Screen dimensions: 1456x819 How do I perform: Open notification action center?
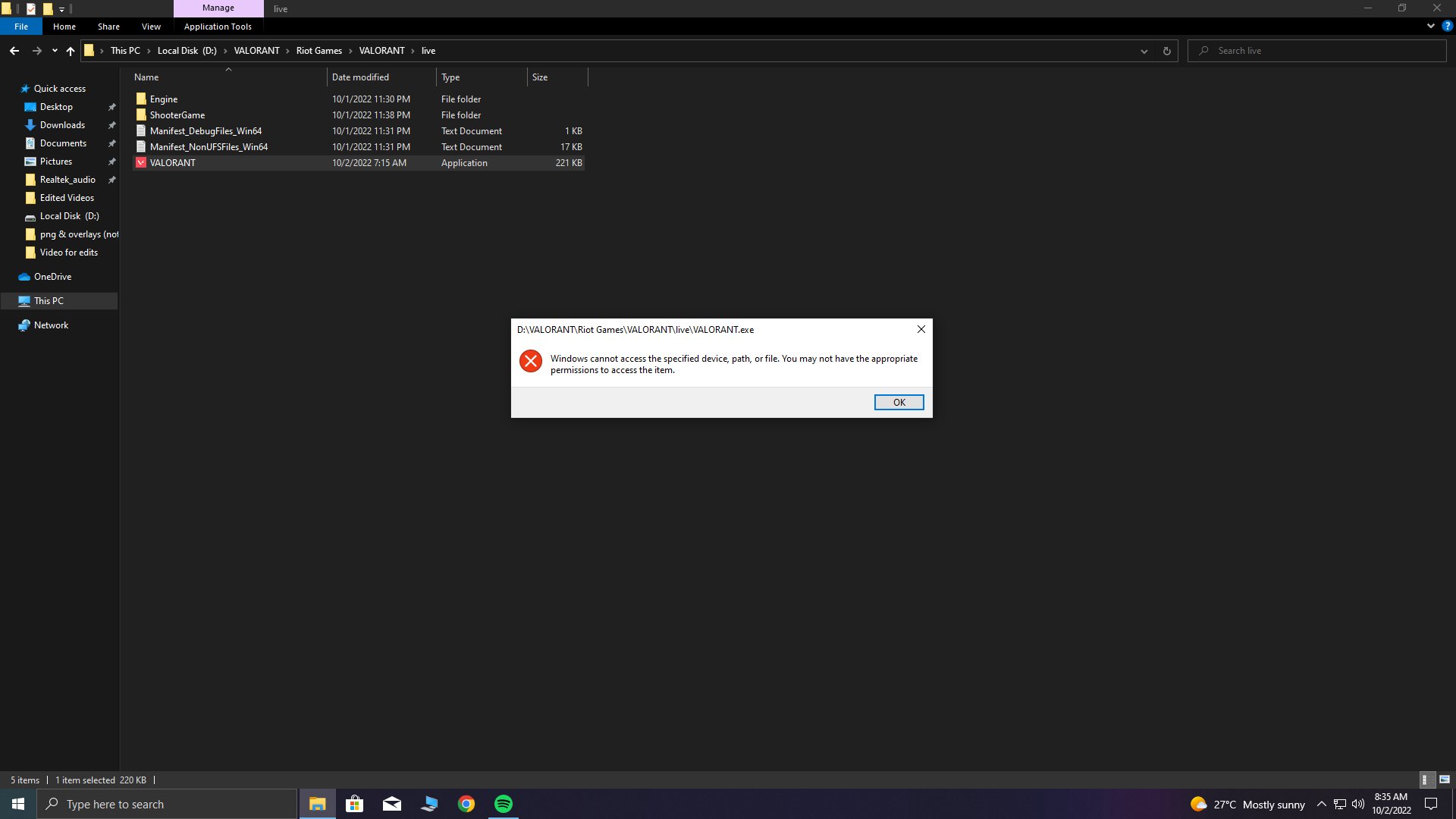1431,804
